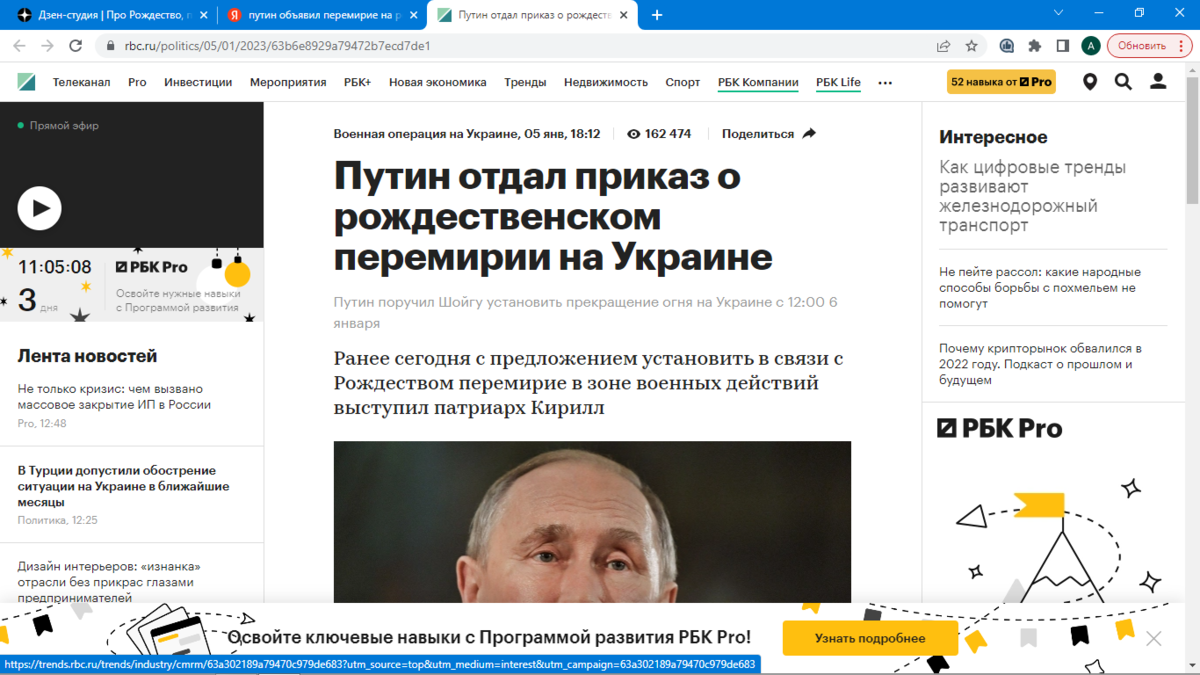
Task: Click the share arrow next to Поделиться
Action: [x=809, y=133]
